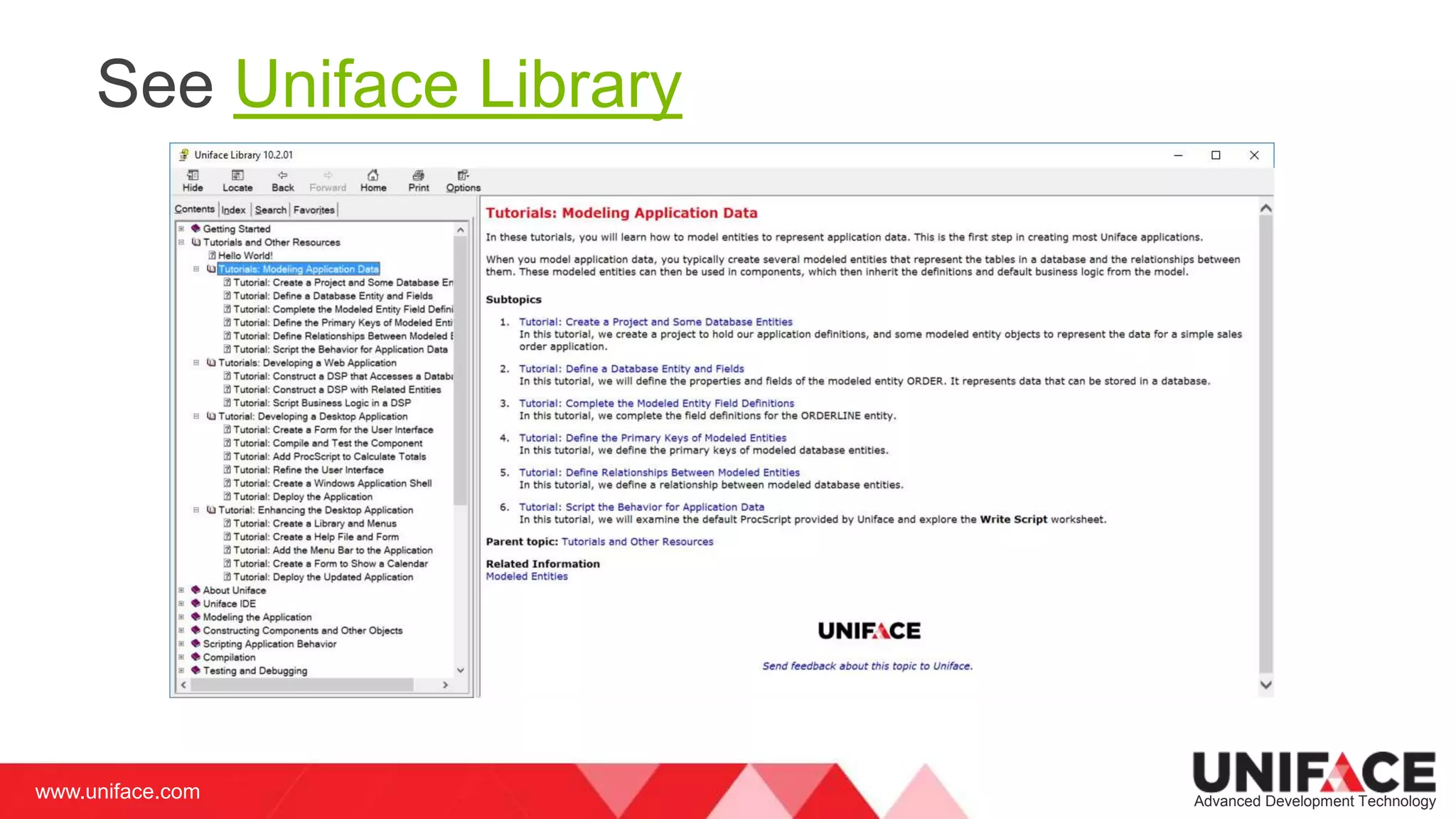The height and width of the screenshot is (819, 1456).
Task: Click page icon for Tutorial: Create a Library and Menus
Action: tap(227, 523)
